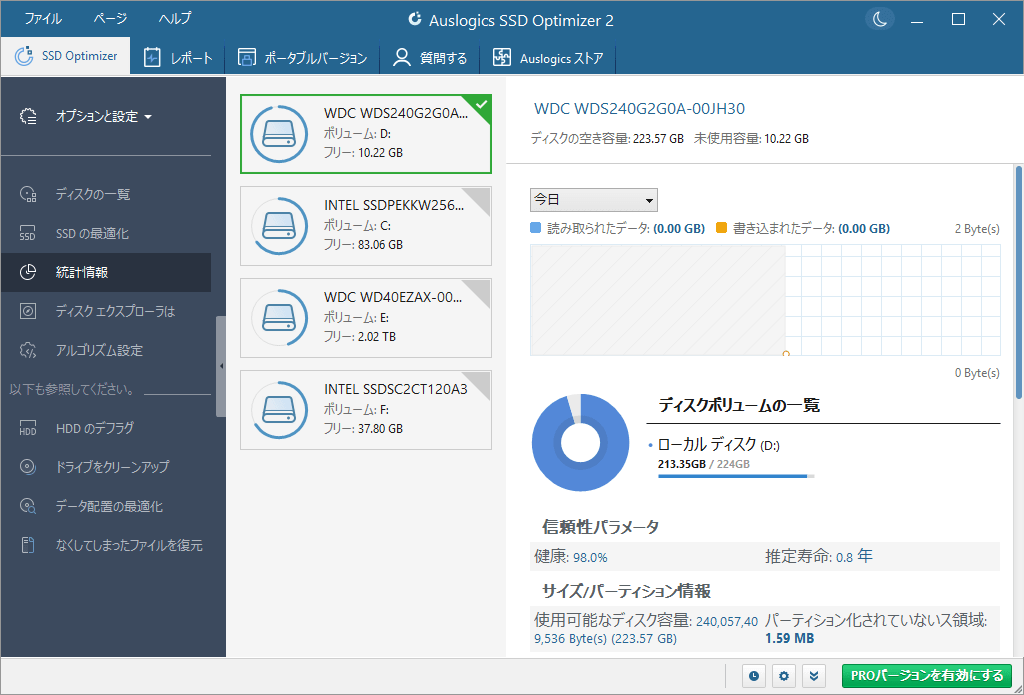Screen dimensions: 1024x695
Task: Open なくしてしまったファイルを復元 tool
Action: click(128, 545)
